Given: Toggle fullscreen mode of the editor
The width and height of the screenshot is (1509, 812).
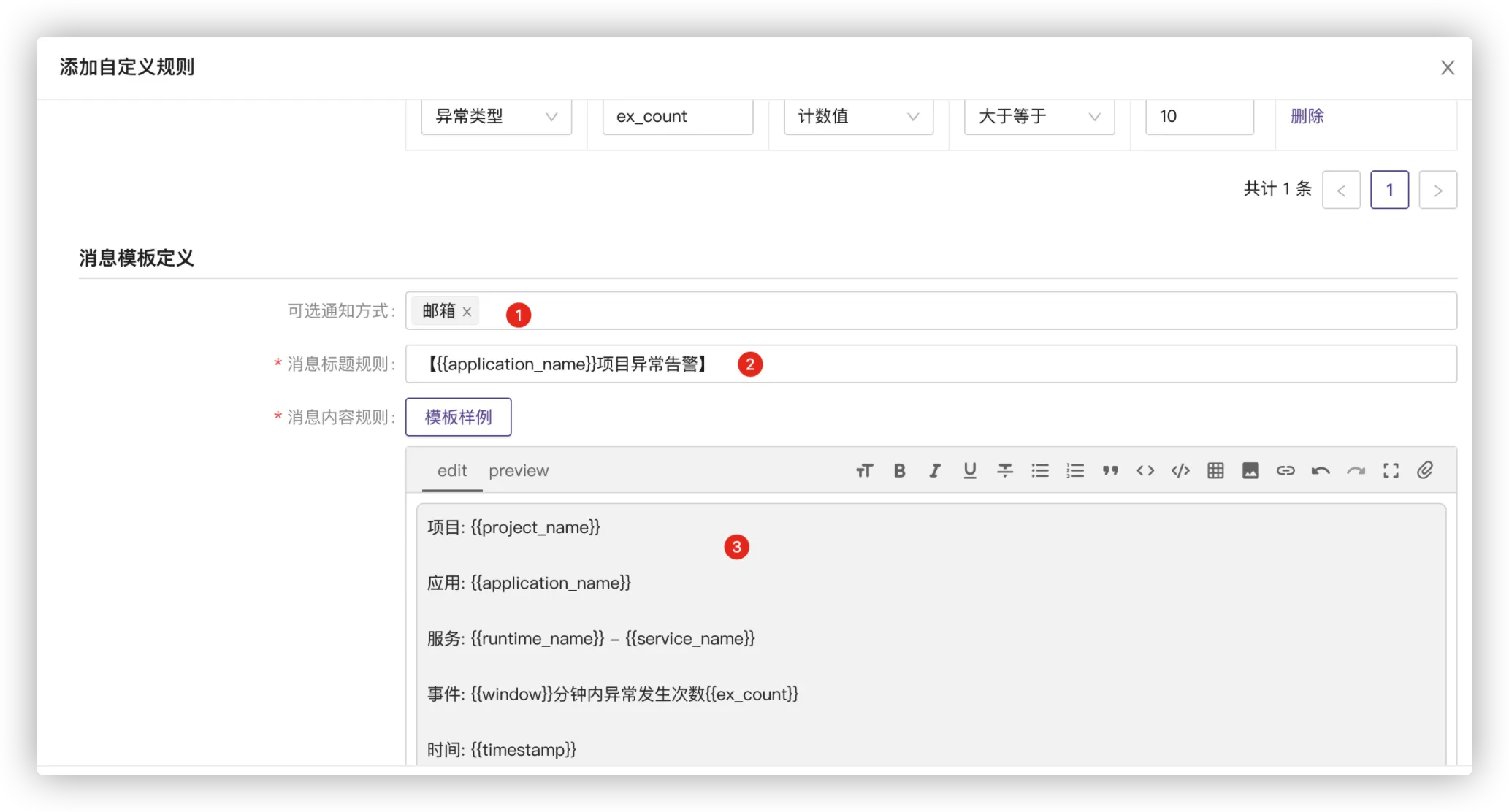Looking at the screenshot, I should [x=1391, y=471].
